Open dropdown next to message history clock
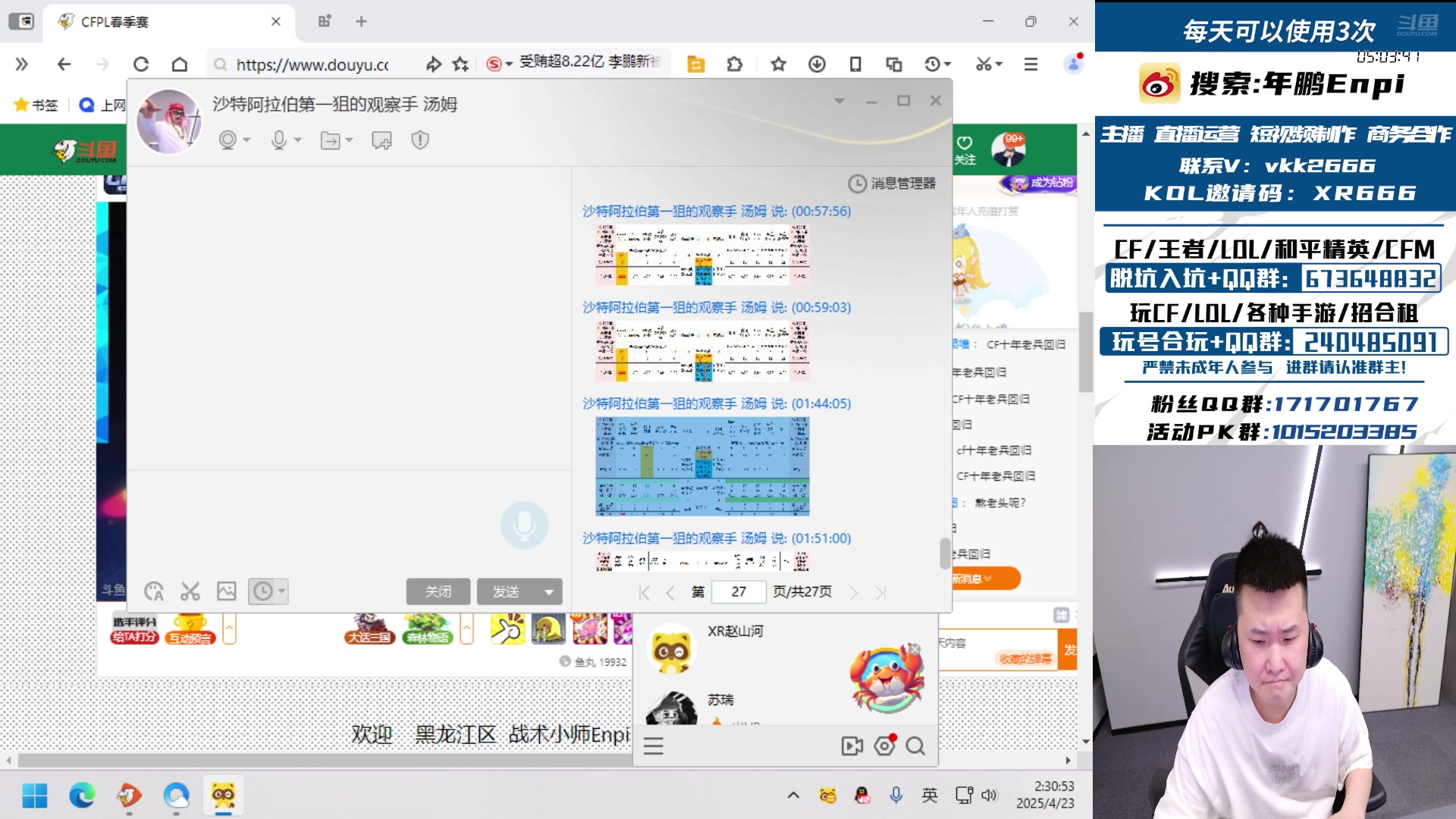 (282, 591)
